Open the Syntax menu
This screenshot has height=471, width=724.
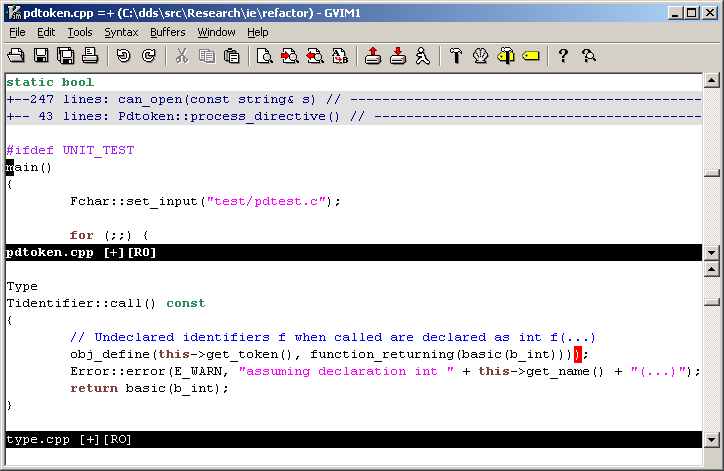(x=121, y=32)
